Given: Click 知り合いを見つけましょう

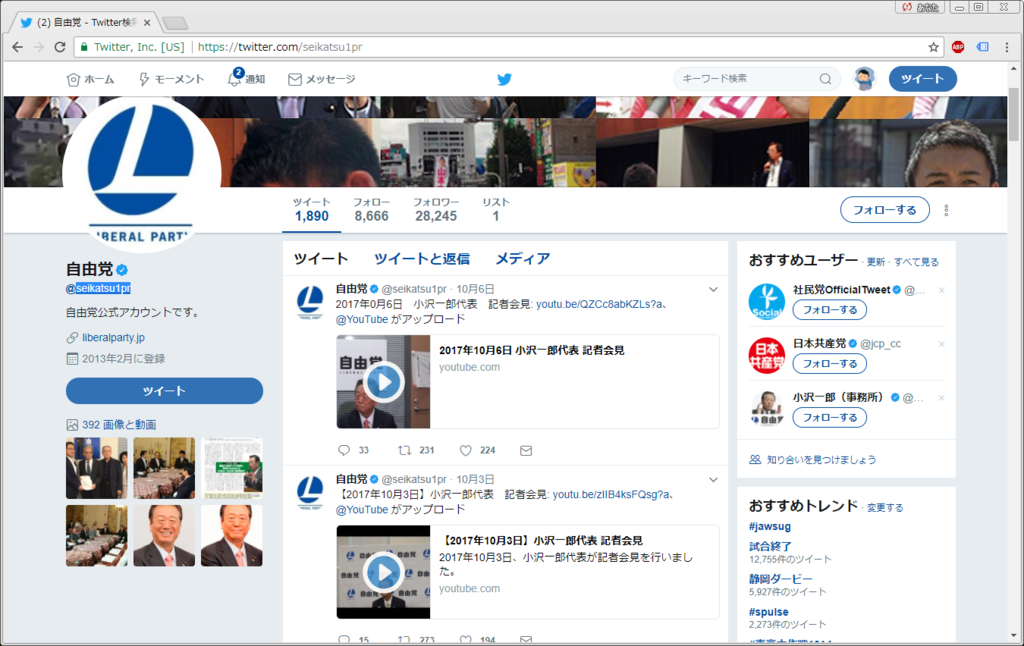Looking at the screenshot, I should [821, 460].
